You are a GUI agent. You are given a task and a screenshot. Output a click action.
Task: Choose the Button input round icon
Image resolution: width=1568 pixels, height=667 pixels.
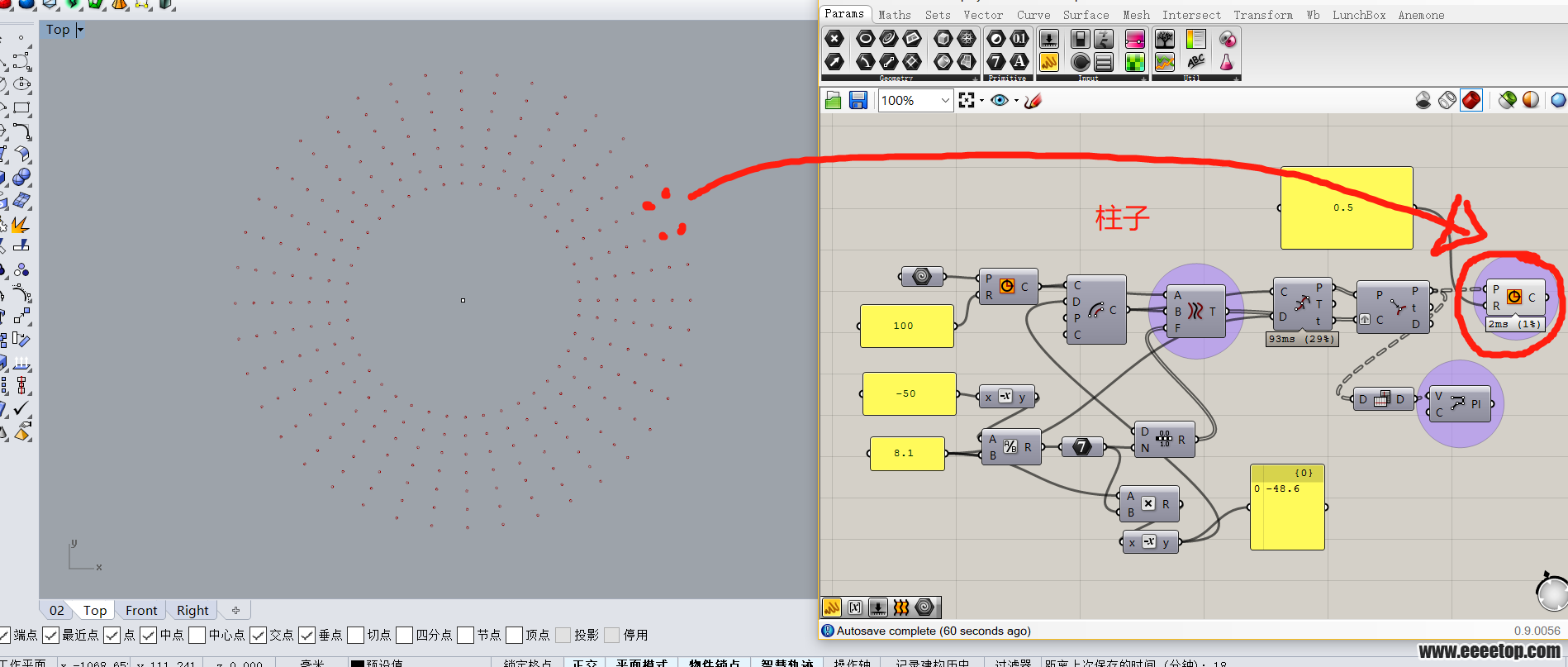pos(1080,62)
